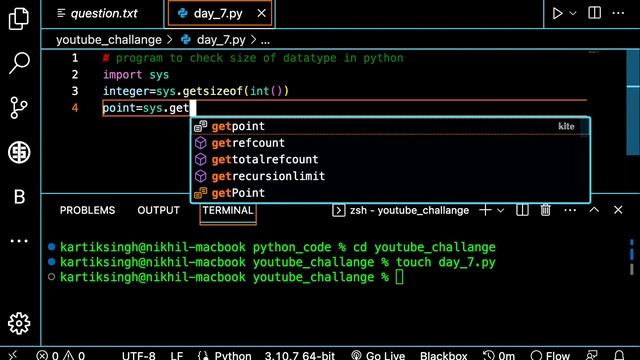Click the terminal prompt cursor line
The height and width of the screenshot is (360, 640).
point(232,277)
